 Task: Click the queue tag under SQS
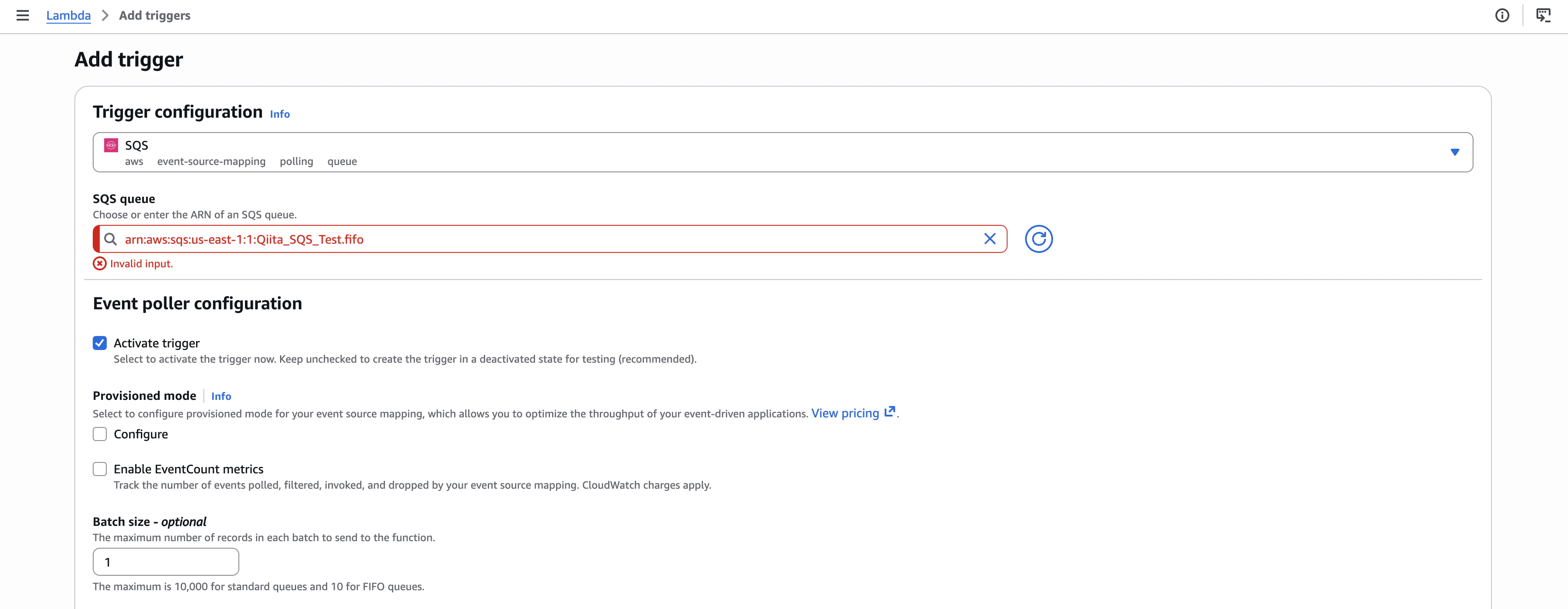coord(342,161)
